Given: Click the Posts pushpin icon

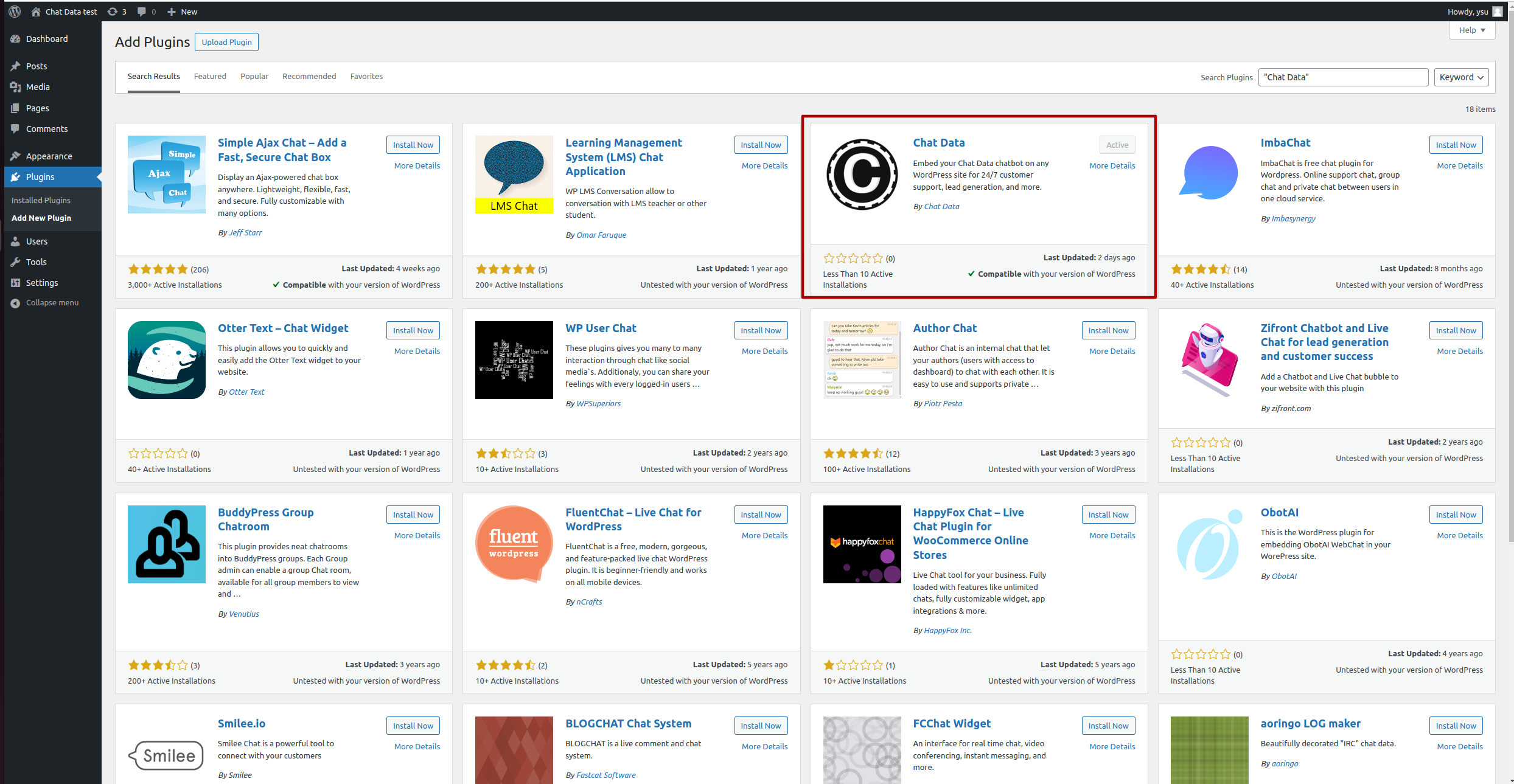Looking at the screenshot, I should (x=15, y=66).
